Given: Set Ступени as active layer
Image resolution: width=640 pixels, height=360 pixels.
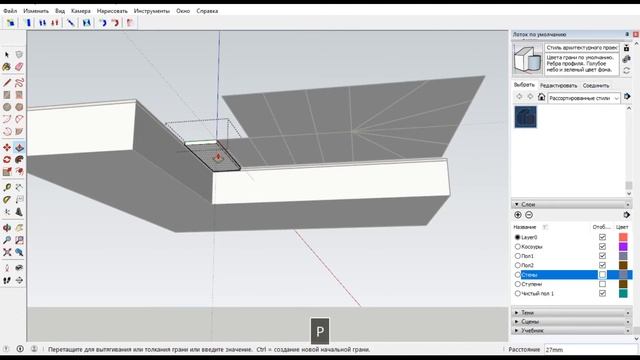Looking at the screenshot, I should click(x=518, y=284).
